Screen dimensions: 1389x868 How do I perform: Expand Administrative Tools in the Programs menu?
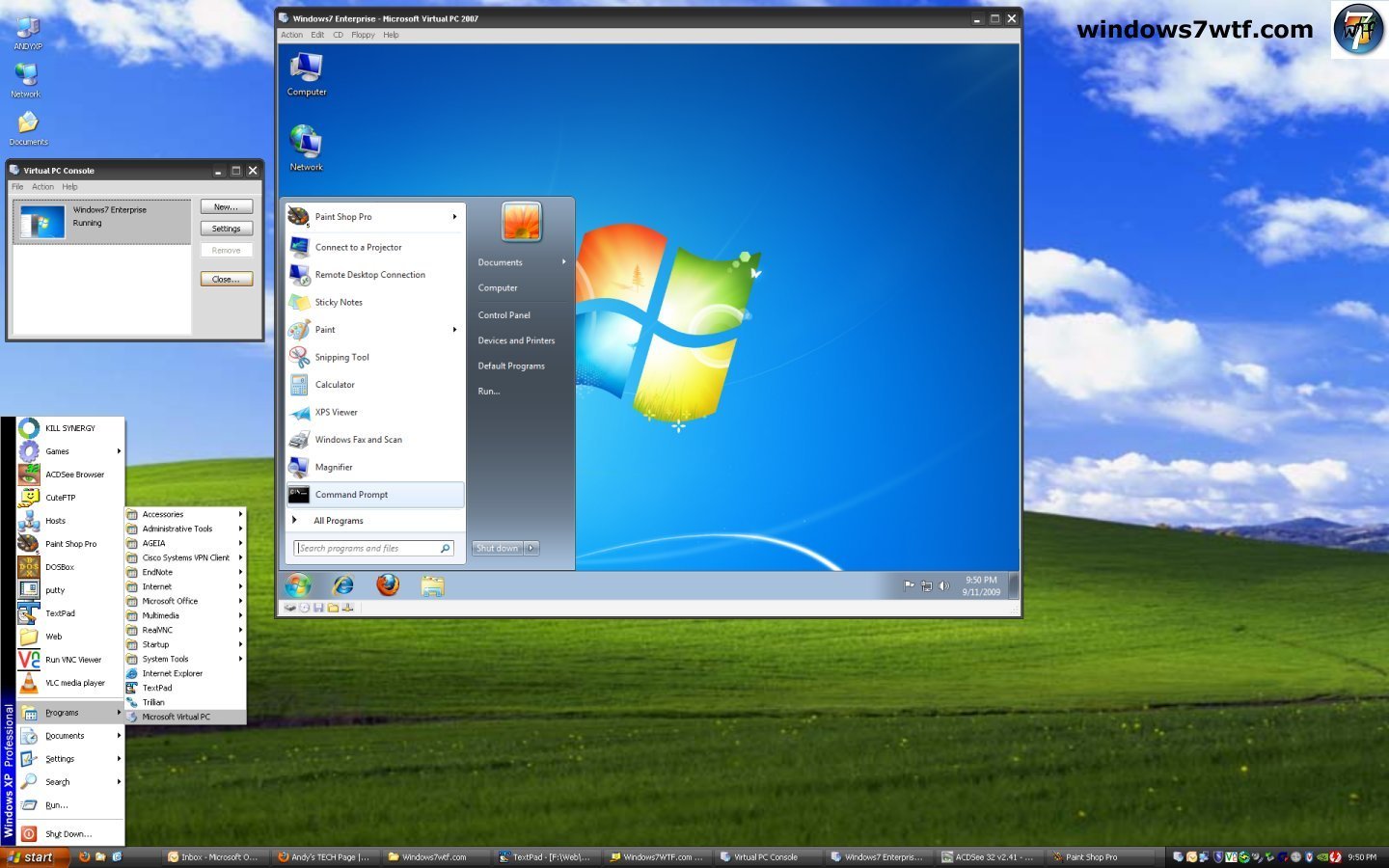point(185,529)
